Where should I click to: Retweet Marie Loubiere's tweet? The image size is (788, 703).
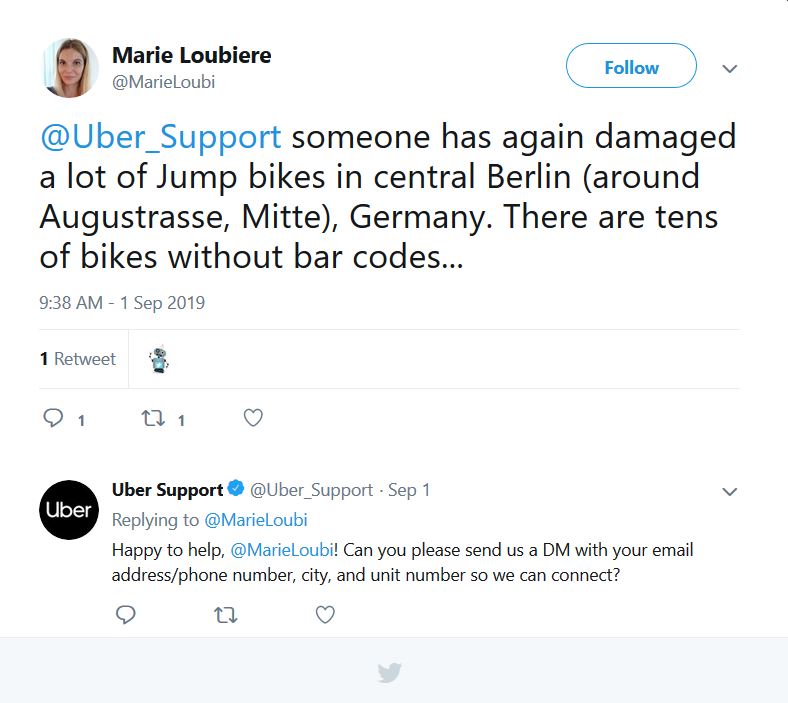pyautogui.click(x=153, y=418)
